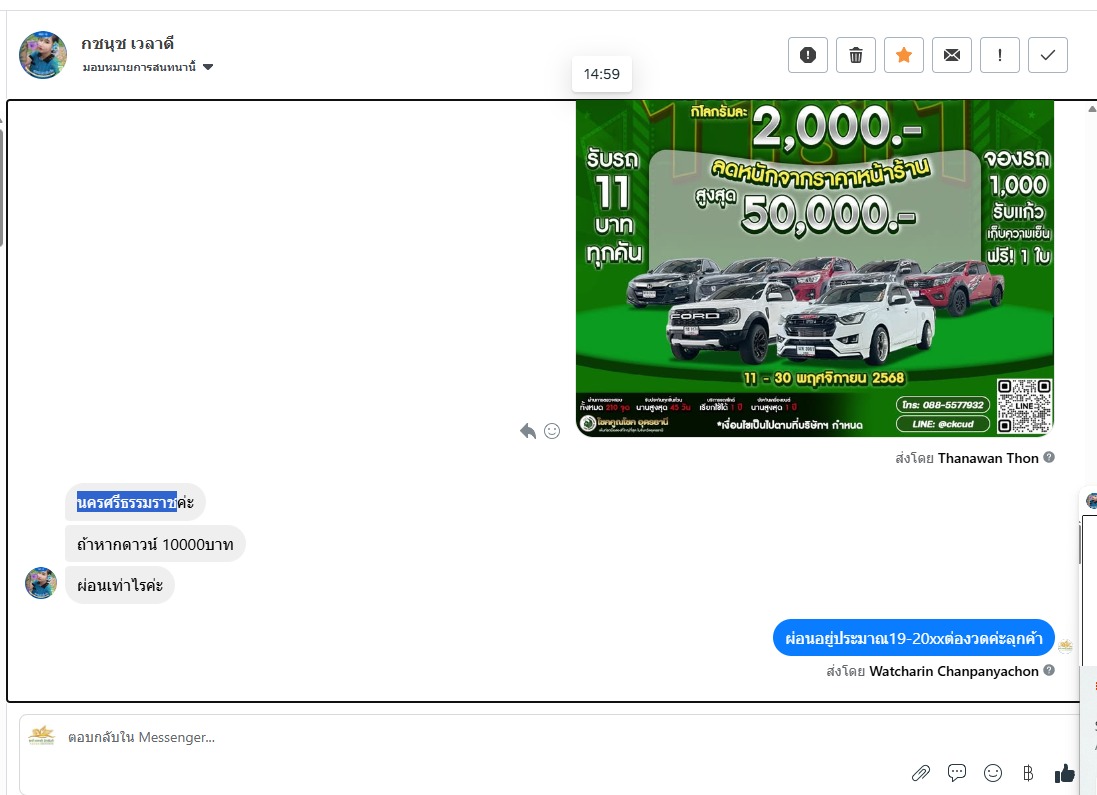Page avatar next to blue reply bubble
Image resolution: width=1097 pixels, height=795 pixels.
[x=1065, y=646]
